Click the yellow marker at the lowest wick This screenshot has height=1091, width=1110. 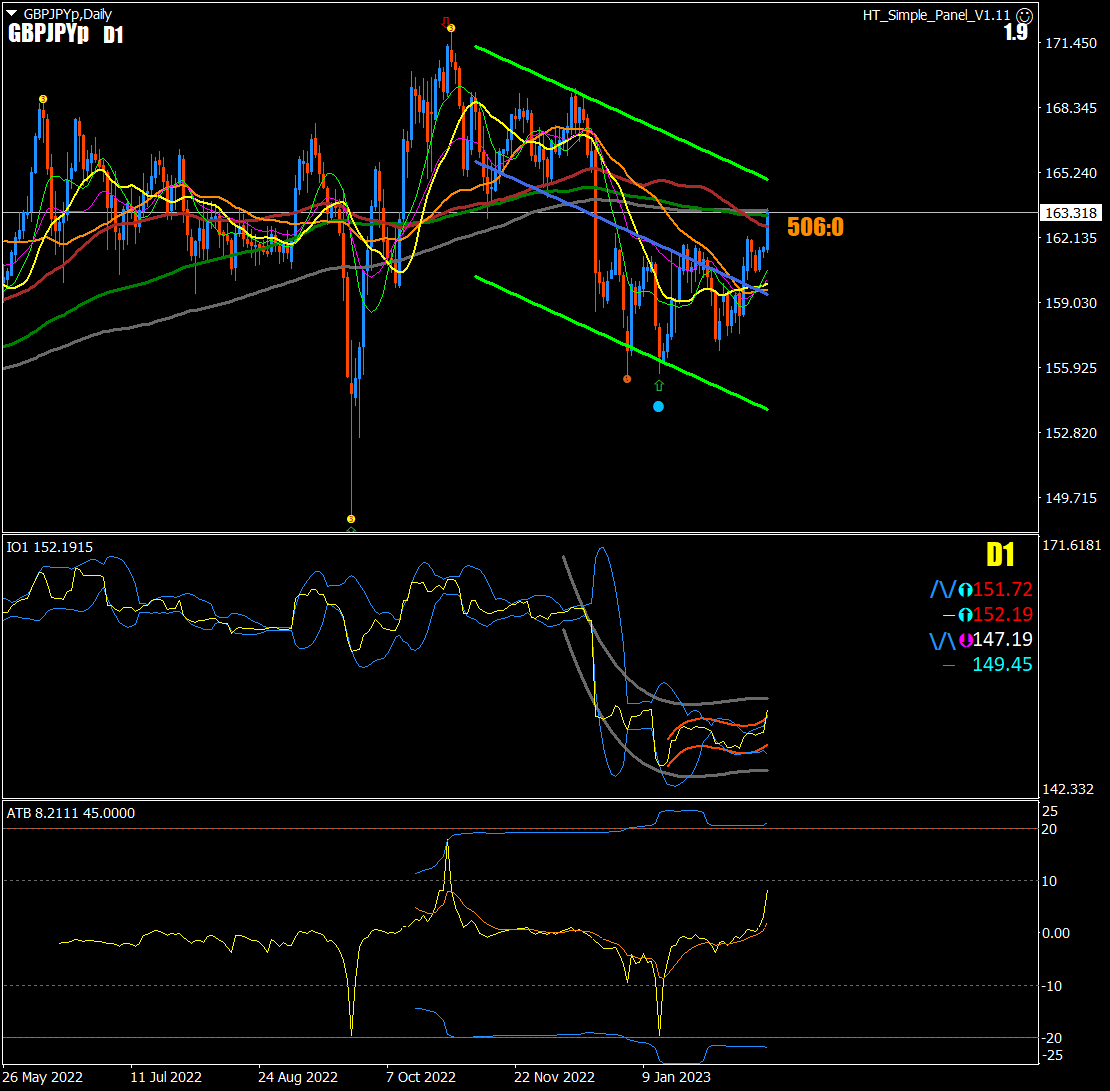[x=351, y=519]
